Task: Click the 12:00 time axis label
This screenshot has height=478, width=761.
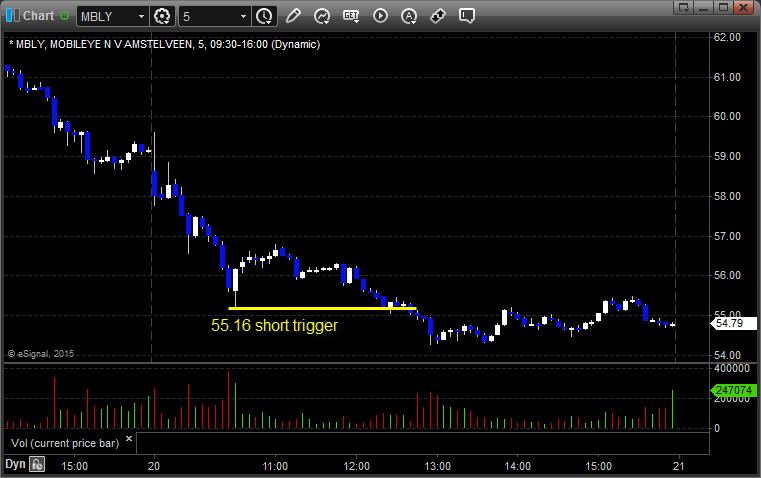Action: click(x=357, y=466)
